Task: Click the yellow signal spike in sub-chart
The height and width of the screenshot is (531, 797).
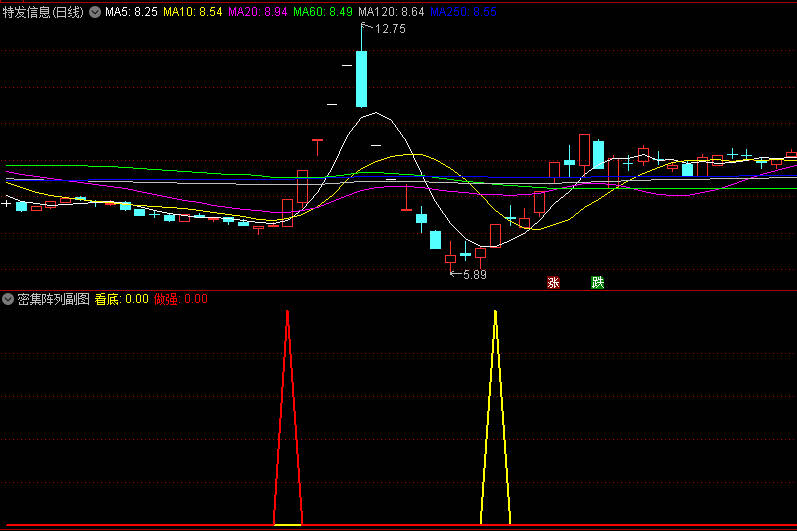Action: pyautogui.click(x=495, y=420)
